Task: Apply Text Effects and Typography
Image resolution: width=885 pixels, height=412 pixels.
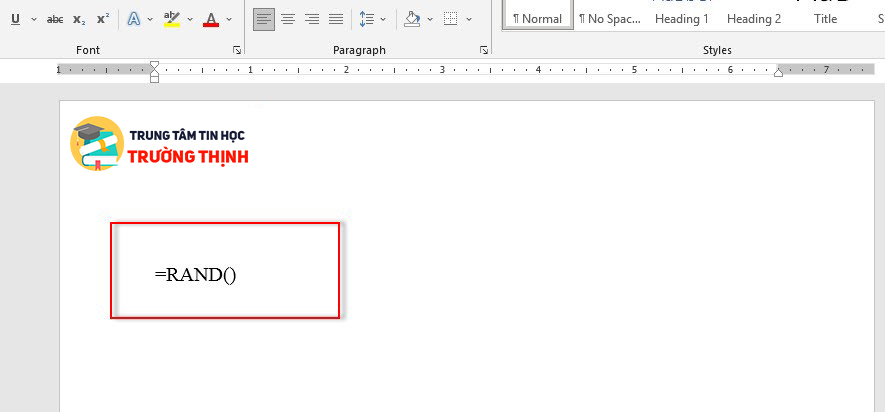Action: [x=134, y=19]
